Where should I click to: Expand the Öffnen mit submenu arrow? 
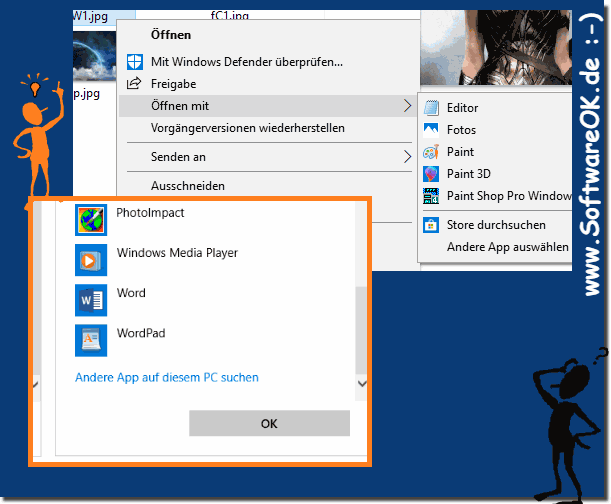407,106
